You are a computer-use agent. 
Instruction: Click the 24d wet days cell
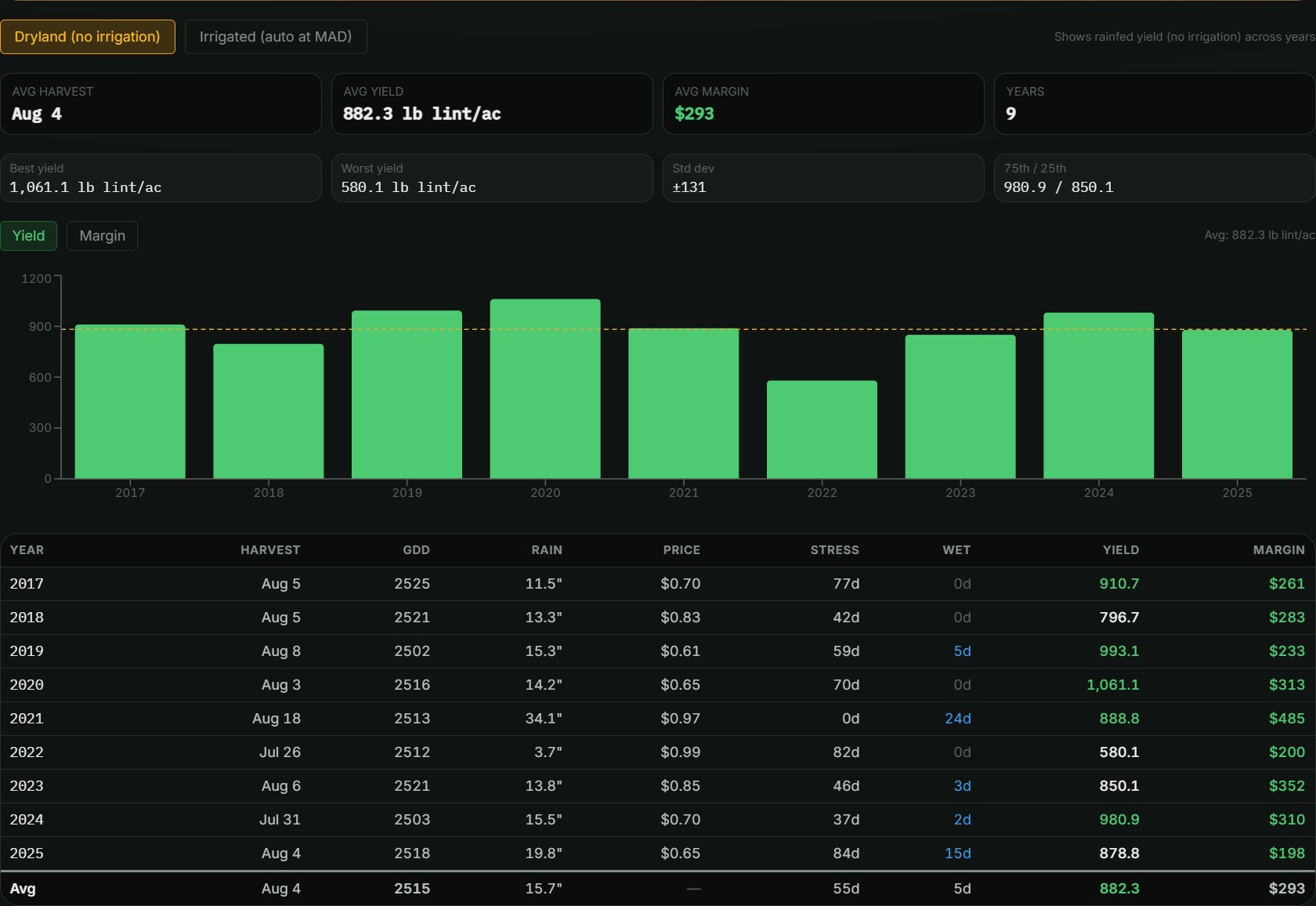tap(958, 719)
